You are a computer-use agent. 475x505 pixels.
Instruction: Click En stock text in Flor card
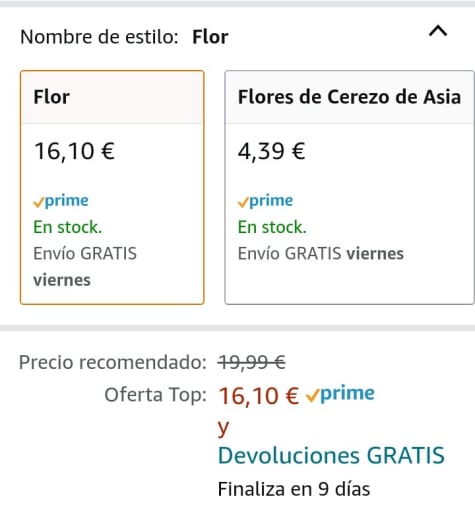tap(67, 227)
